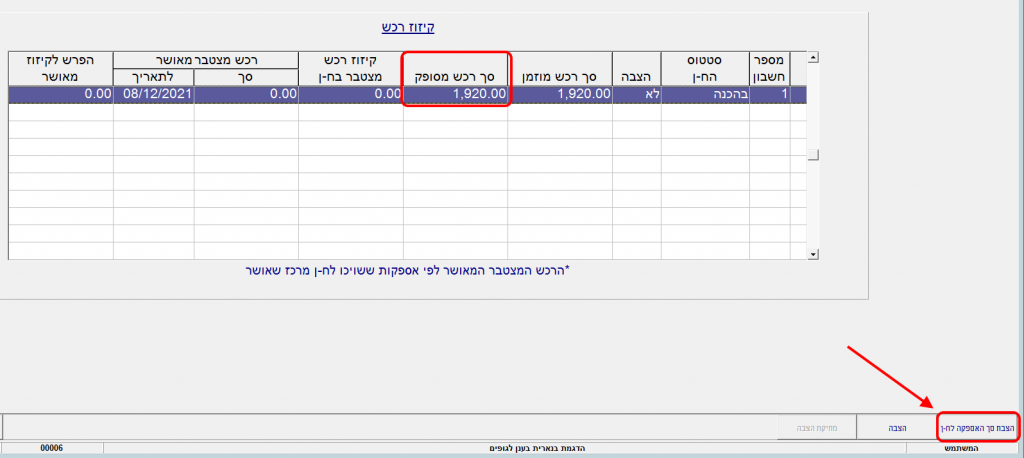This screenshot has width=1024, height=458.
Task: Click the 'הפרש לקיזוז מאושר' column header
Action: [60, 68]
